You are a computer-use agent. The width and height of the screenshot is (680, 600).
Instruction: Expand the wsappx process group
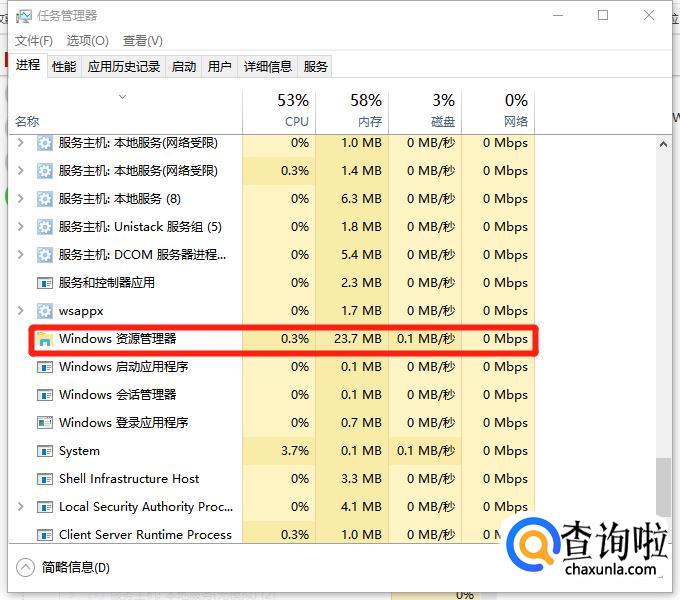click(x=20, y=311)
